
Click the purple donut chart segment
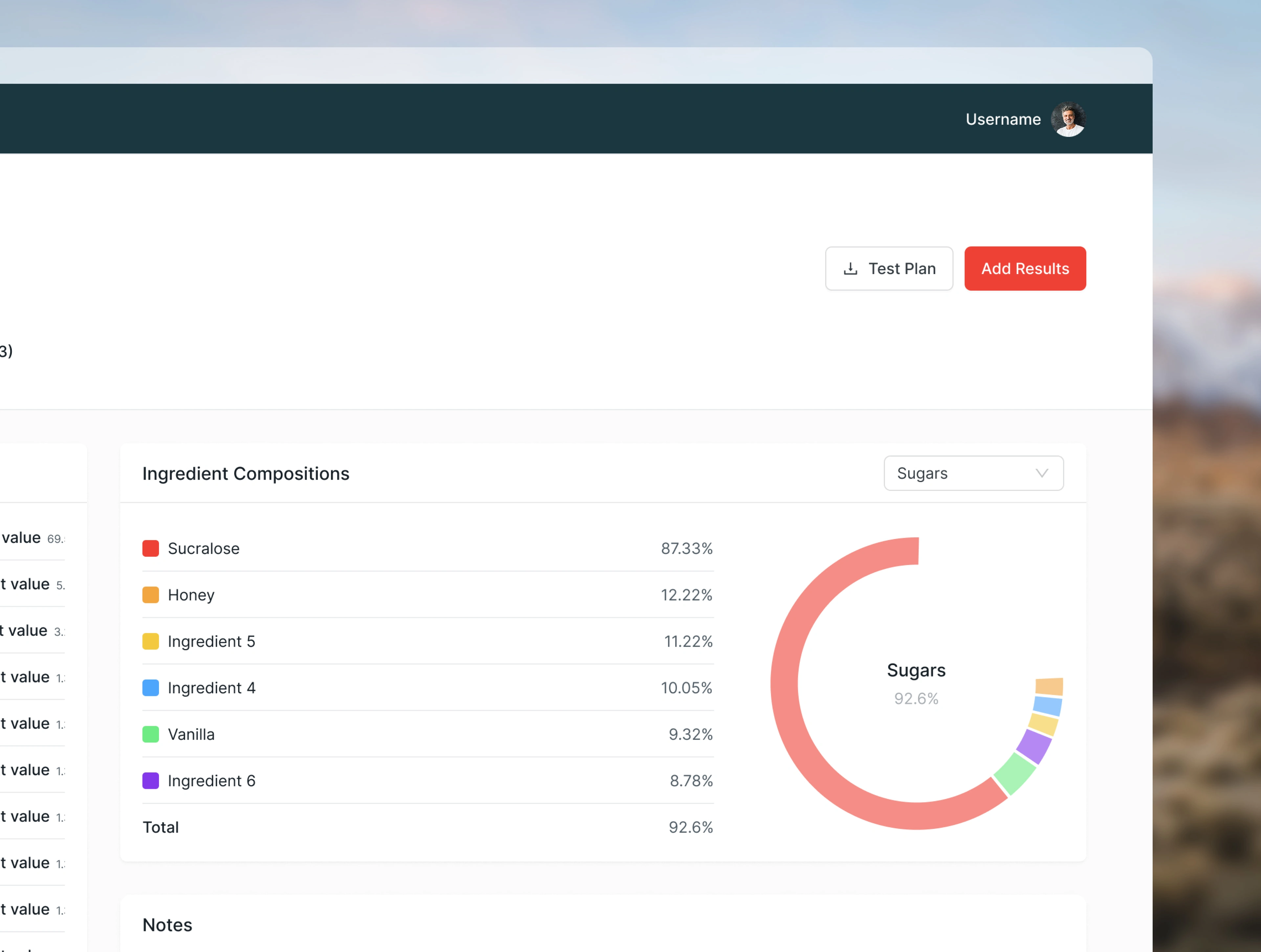[x=1034, y=746]
